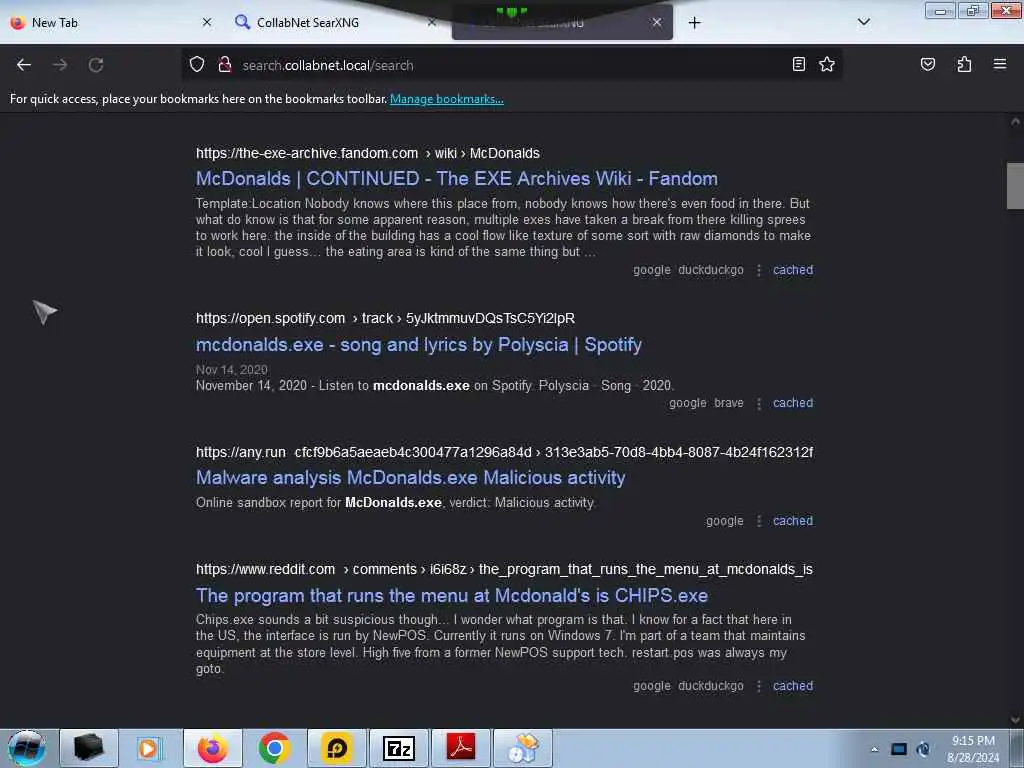Open mcdonalds.exe Spotify song result
The image size is (1024, 768).
click(x=419, y=344)
